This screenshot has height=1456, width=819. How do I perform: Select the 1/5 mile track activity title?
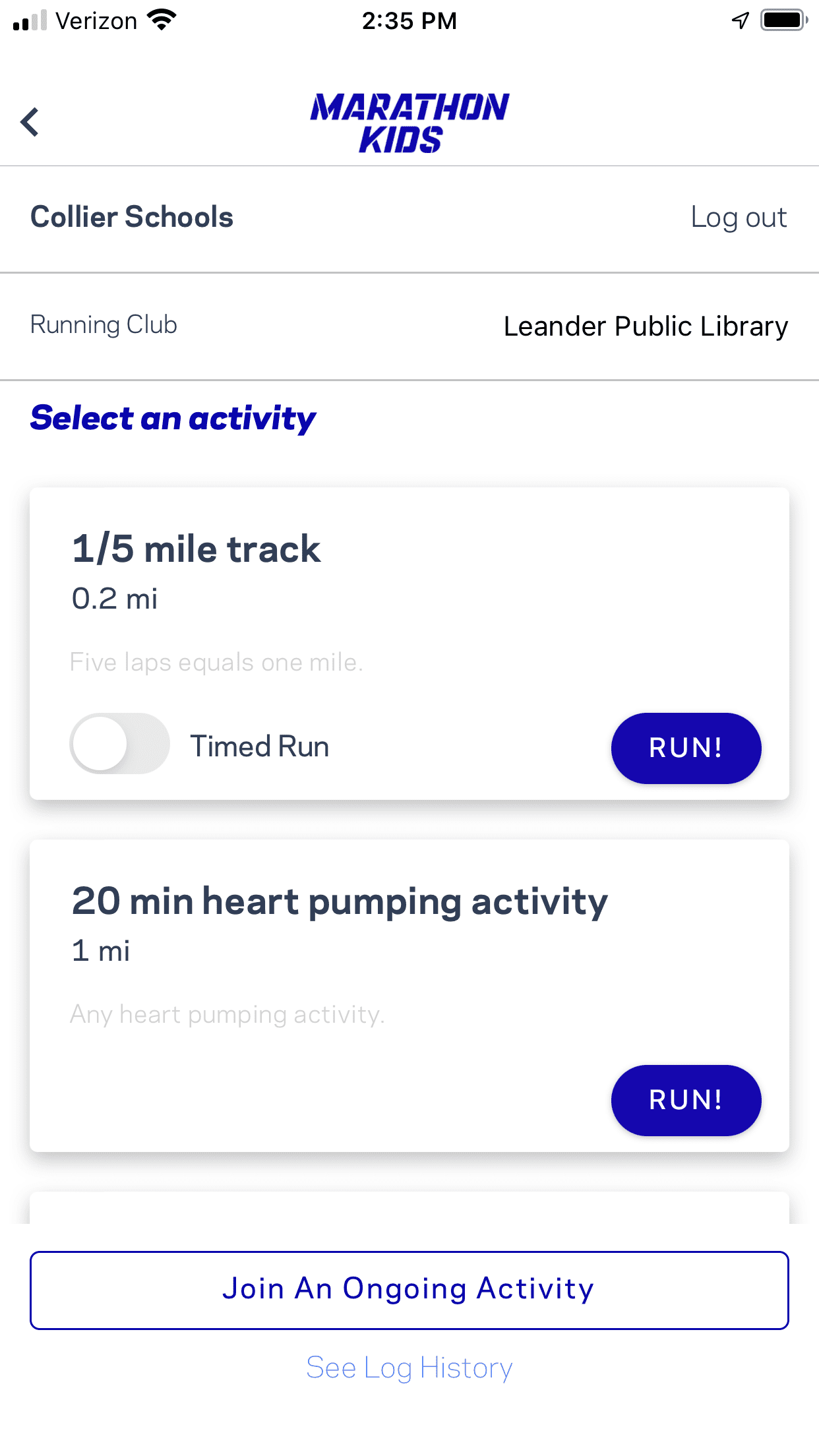pos(196,549)
